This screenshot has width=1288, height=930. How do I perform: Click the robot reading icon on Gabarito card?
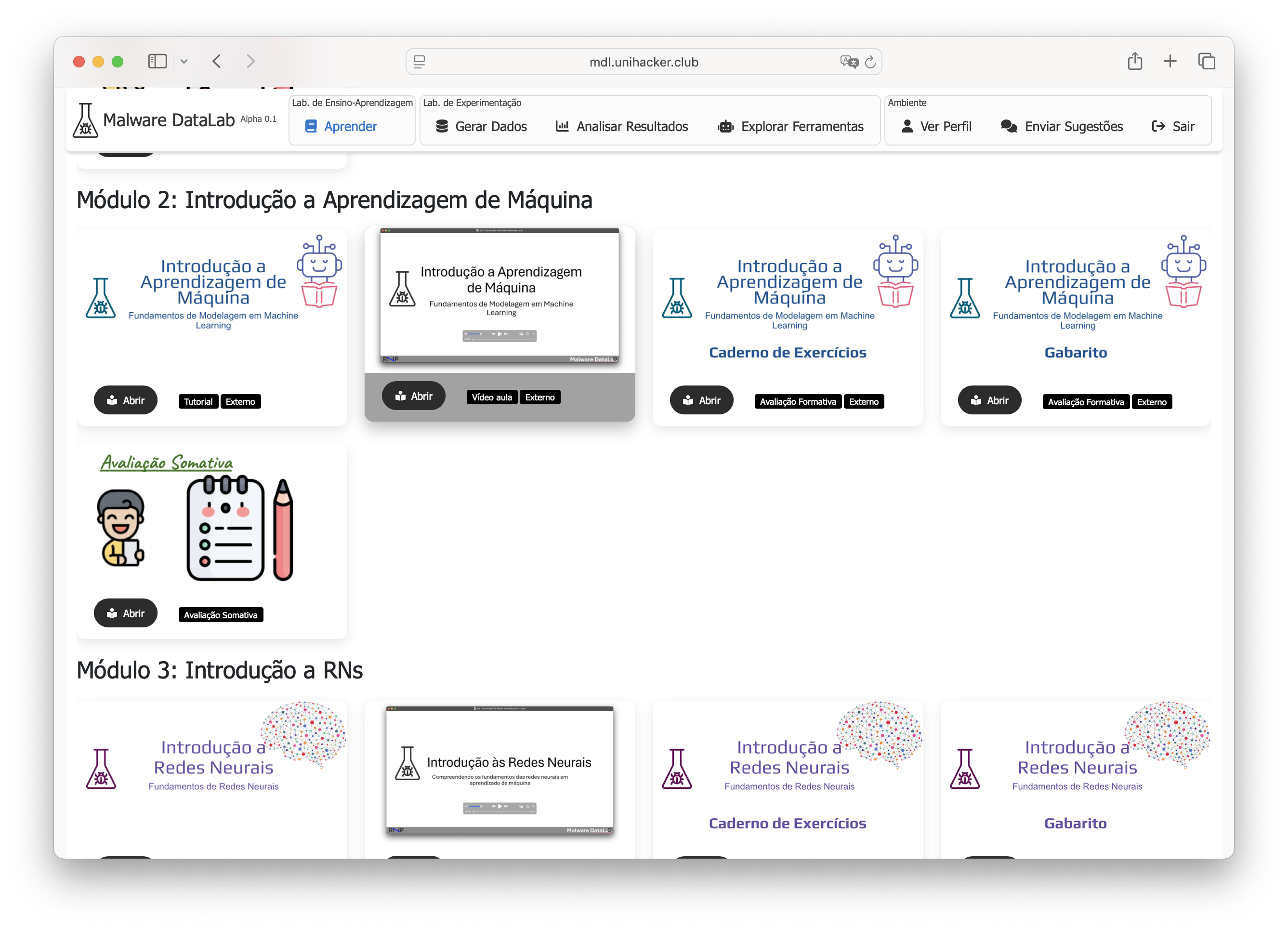point(1183,271)
